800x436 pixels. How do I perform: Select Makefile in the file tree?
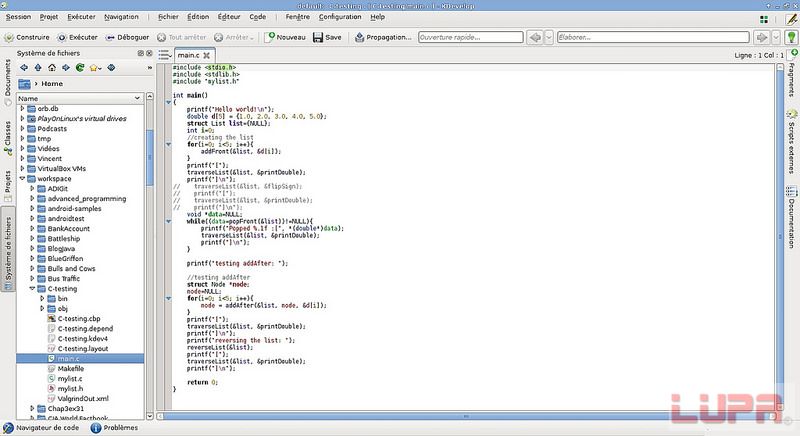[x=71, y=369]
